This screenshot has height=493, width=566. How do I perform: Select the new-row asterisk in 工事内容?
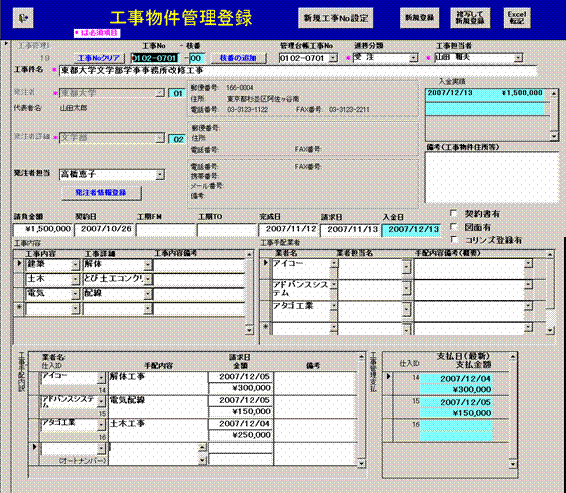[x=19, y=309]
